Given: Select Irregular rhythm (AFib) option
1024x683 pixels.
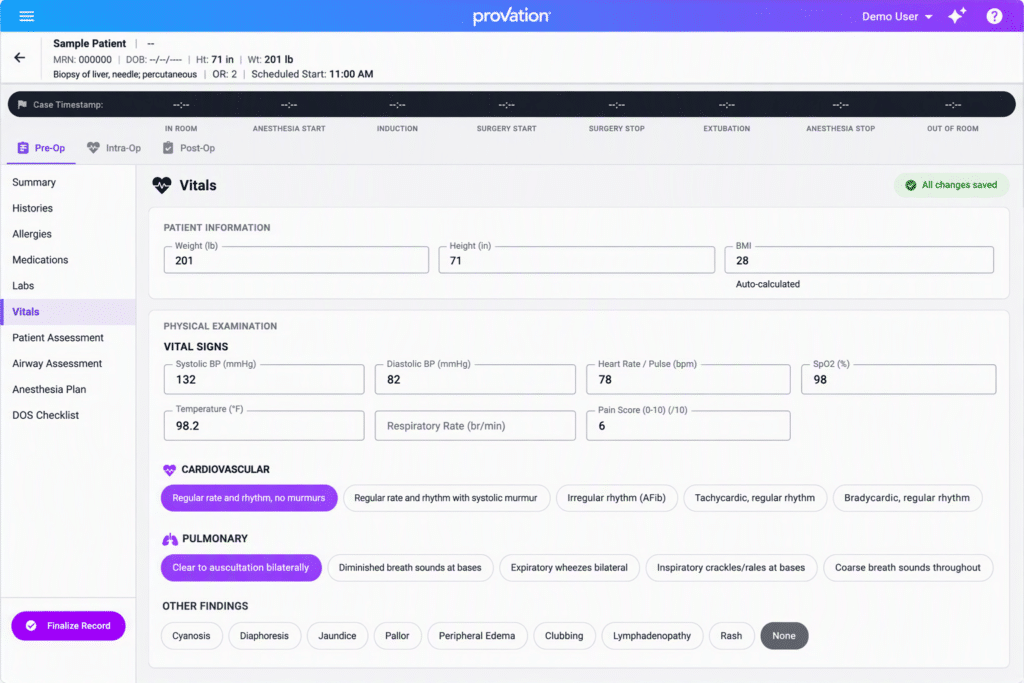Looking at the screenshot, I should pos(616,498).
